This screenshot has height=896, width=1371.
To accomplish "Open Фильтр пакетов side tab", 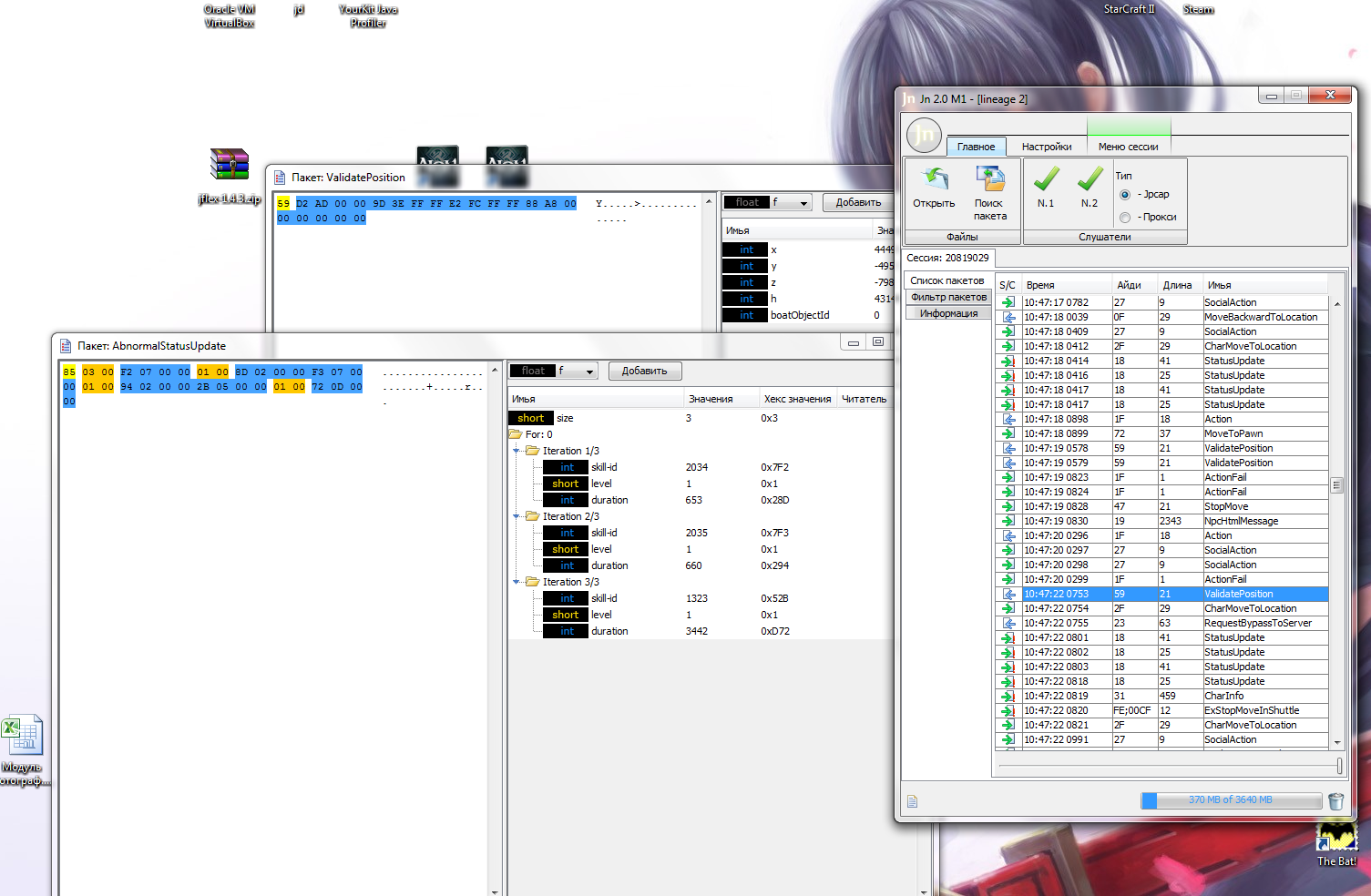I will pos(948,297).
